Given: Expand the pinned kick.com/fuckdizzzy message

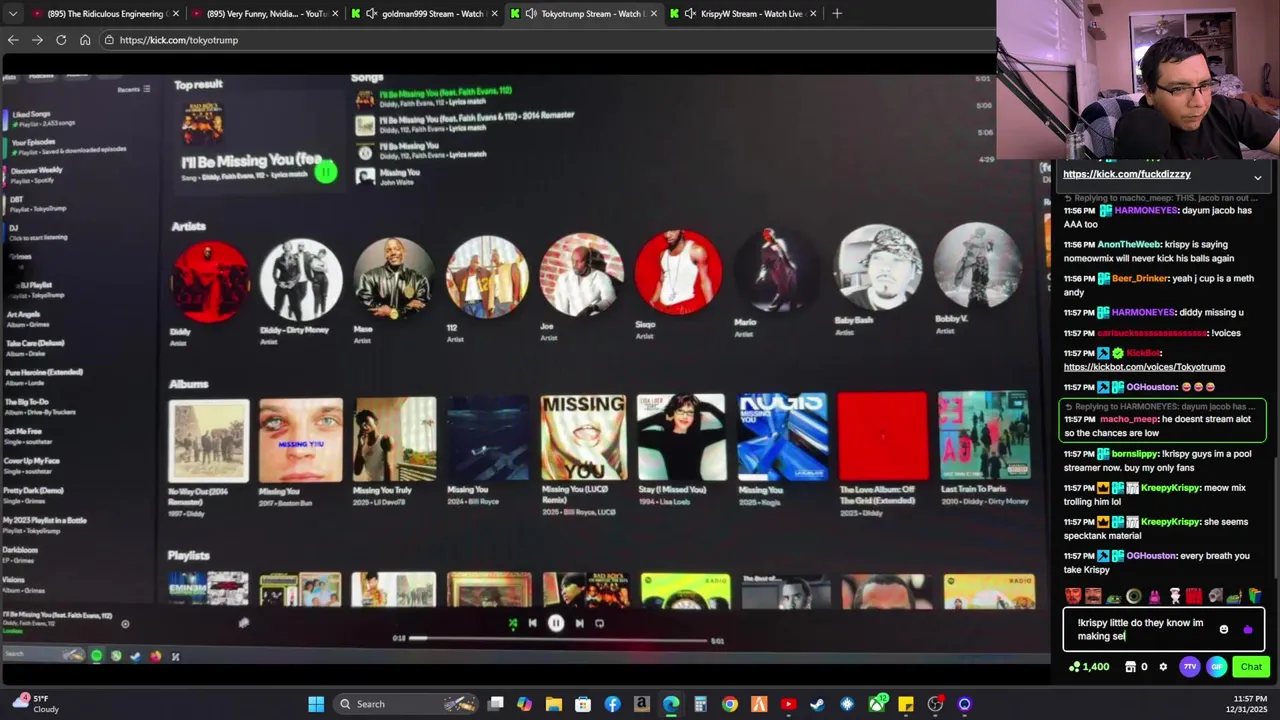Looking at the screenshot, I should click(1257, 177).
